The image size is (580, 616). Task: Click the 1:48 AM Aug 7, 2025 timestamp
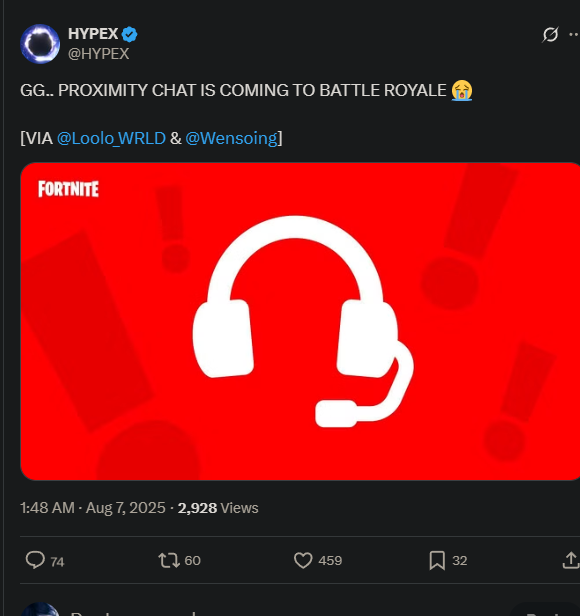click(x=93, y=508)
